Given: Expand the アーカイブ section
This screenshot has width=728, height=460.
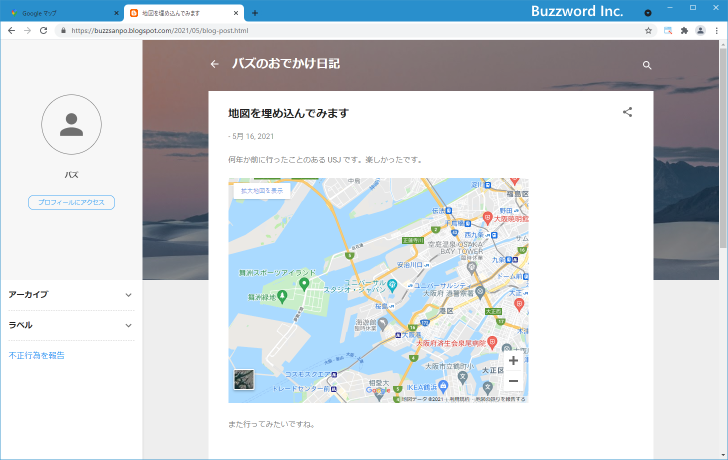Looking at the screenshot, I should point(71,295).
